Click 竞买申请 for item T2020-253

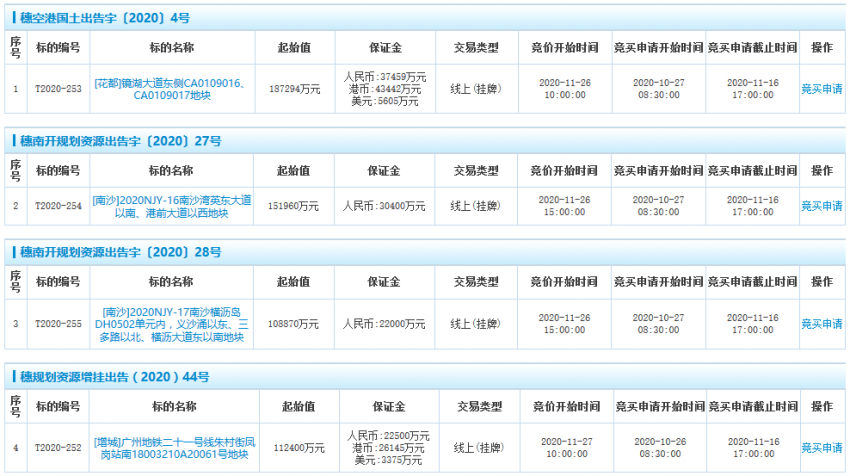[821, 89]
